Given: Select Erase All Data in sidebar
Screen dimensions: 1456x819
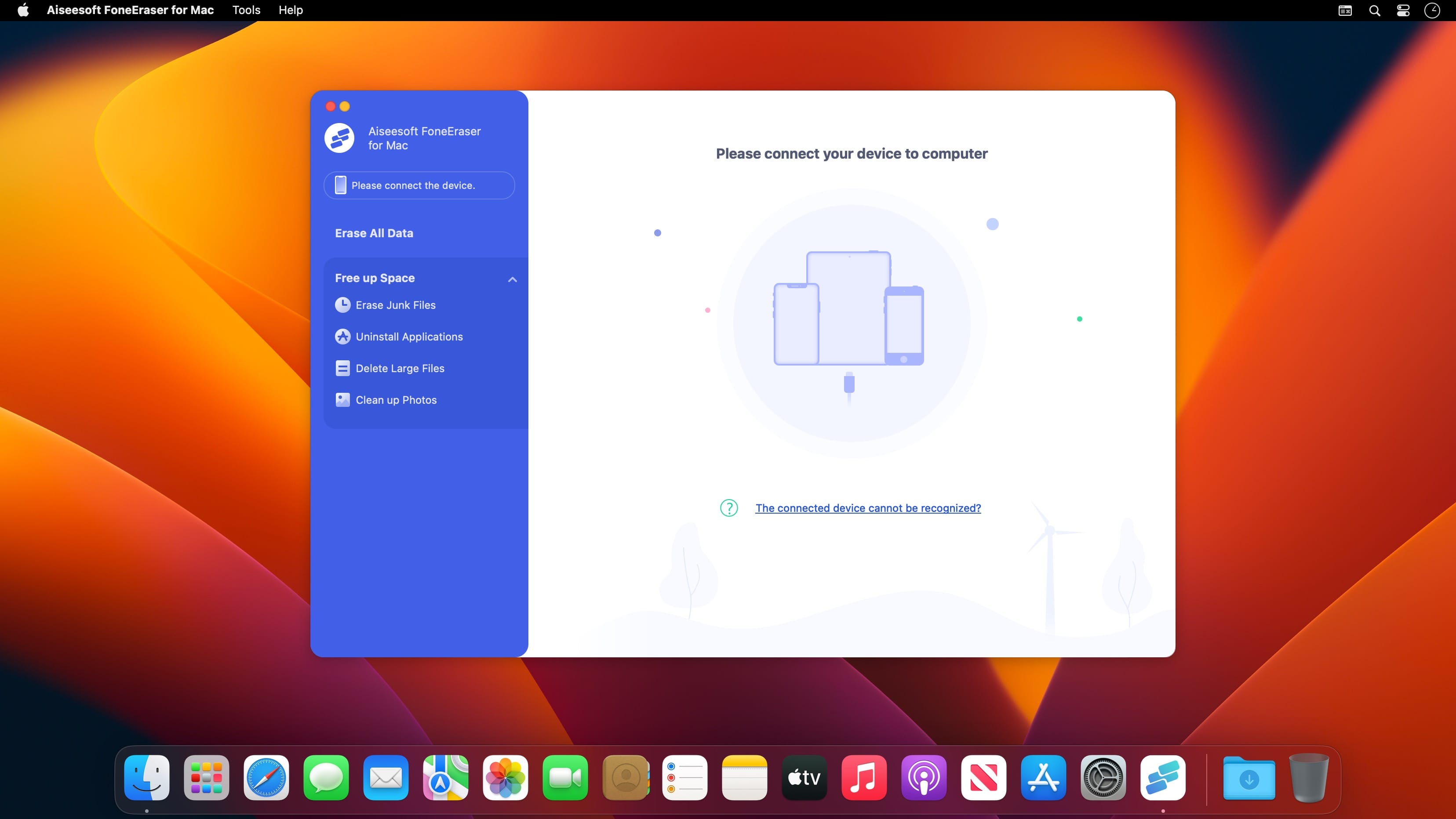Looking at the screenshot, I should pos(374,233).
